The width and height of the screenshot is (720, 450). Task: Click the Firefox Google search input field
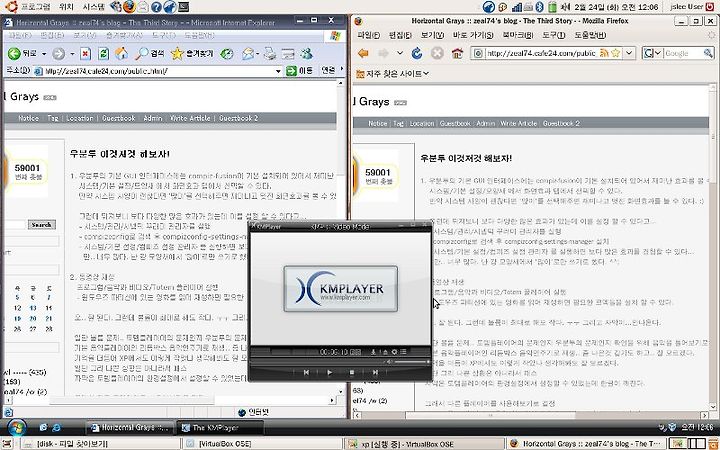(683, 53)
